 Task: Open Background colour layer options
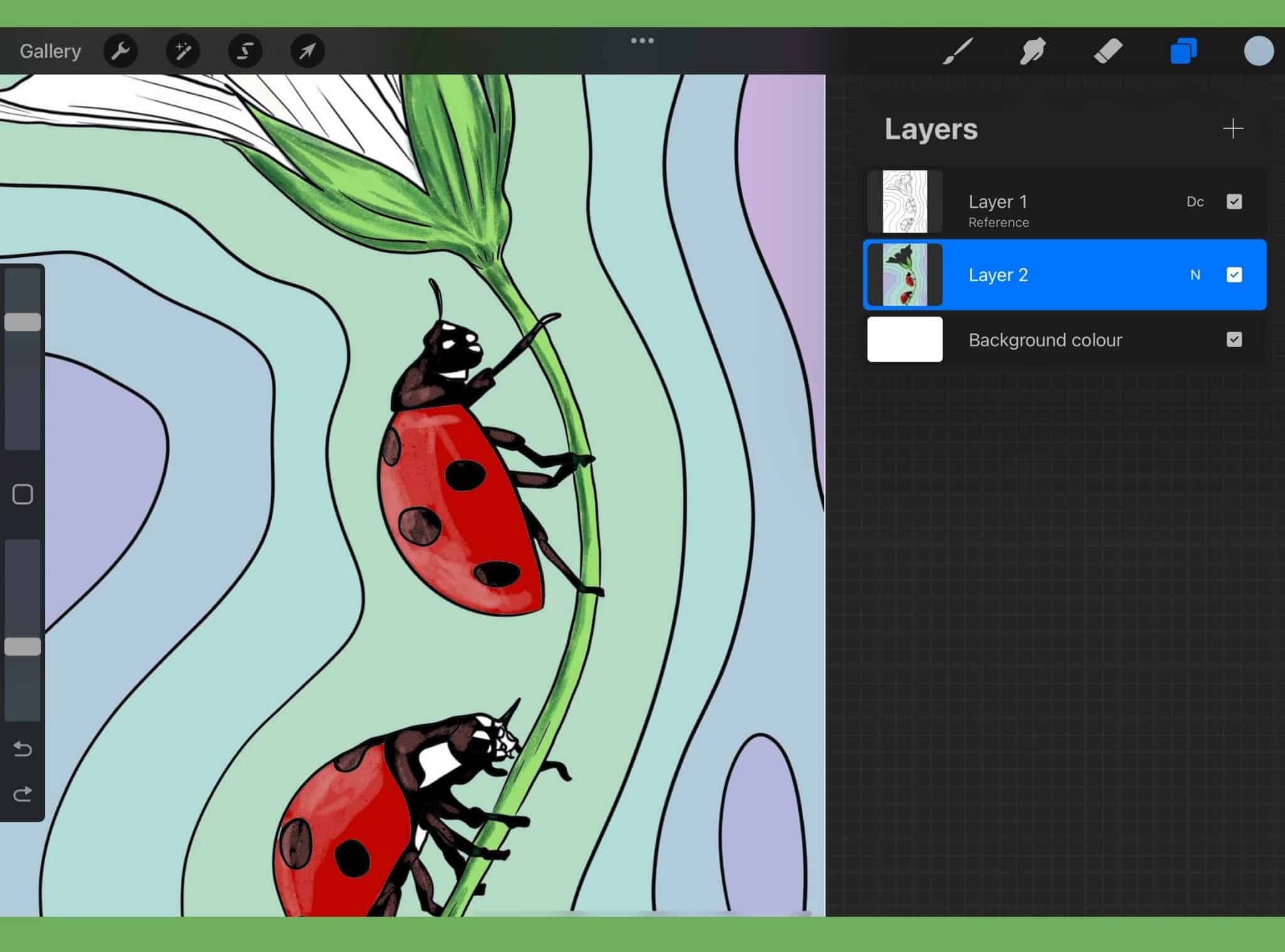click(x=1045, y=340)
